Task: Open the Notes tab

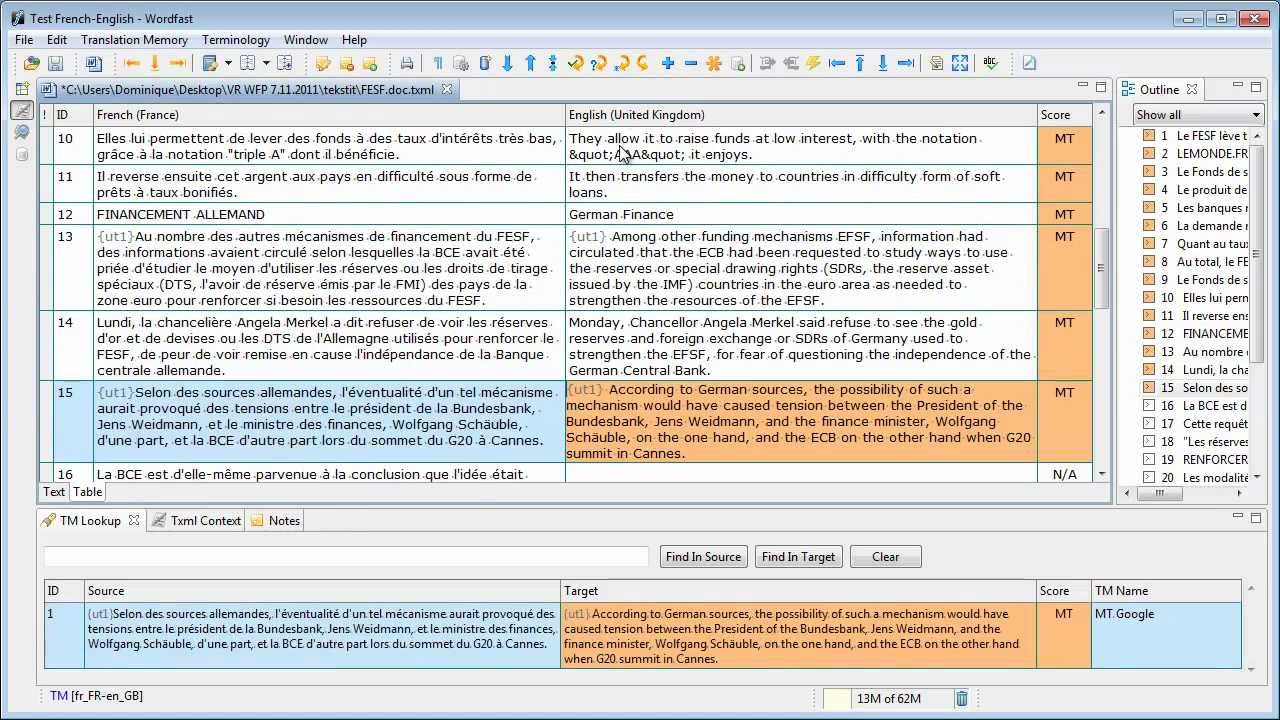Action: [275, 520]
